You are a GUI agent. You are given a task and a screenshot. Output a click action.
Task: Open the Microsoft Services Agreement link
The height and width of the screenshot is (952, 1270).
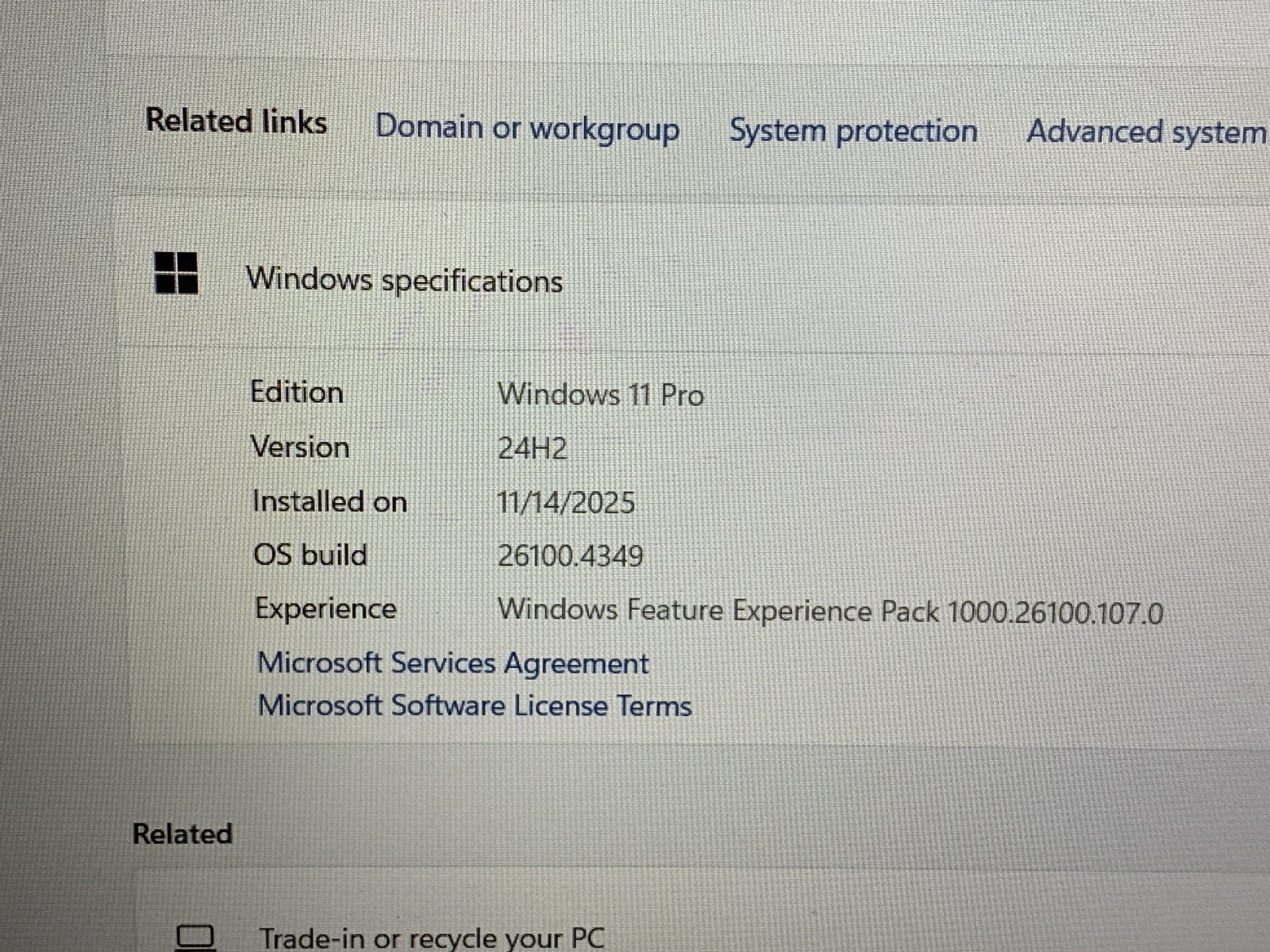pos(453,663)
